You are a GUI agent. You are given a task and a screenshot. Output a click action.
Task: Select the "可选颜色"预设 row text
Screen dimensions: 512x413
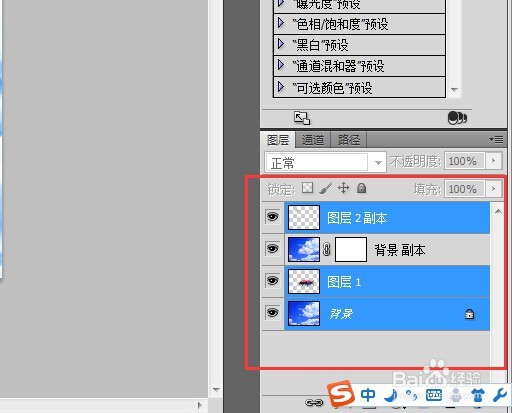coord(332,88)
